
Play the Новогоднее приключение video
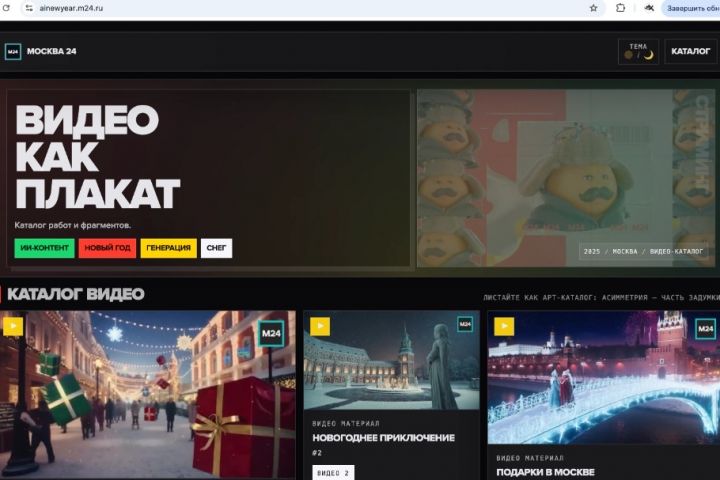pyautogui.click(x=320, y=327)
